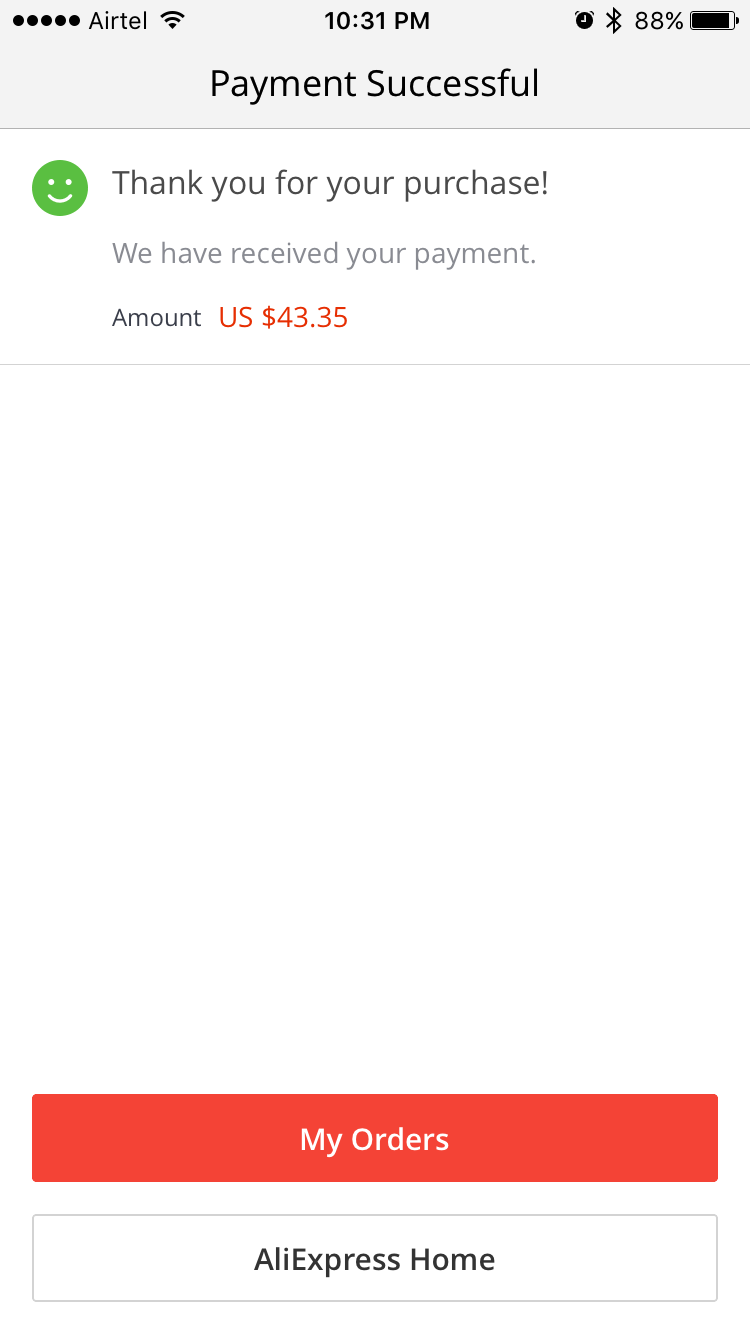
Task: Click "We have received your payment" text
Action: pyautogui.click(x=324, y=254)
